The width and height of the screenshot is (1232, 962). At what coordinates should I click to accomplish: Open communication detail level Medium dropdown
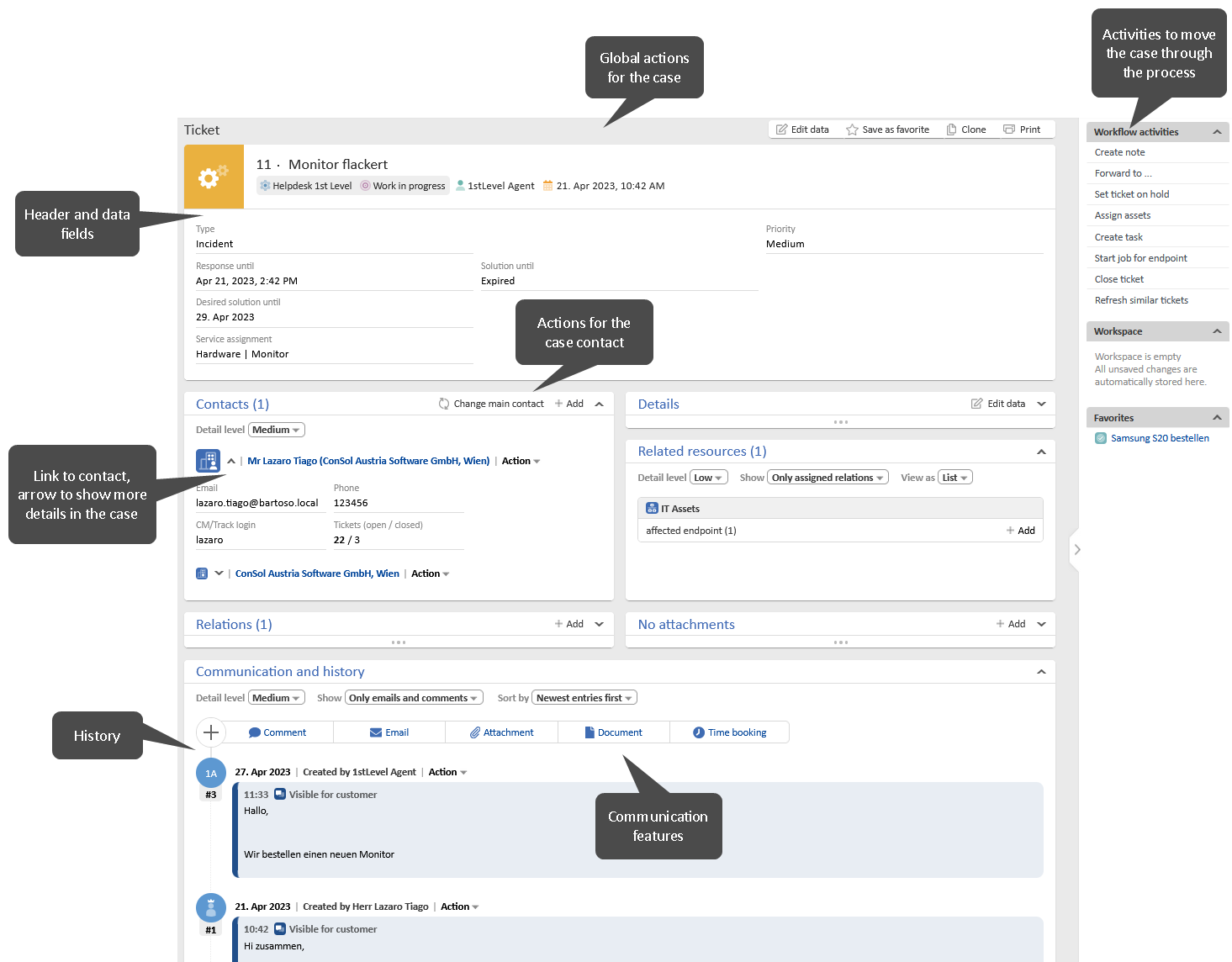tap(277, 698)
